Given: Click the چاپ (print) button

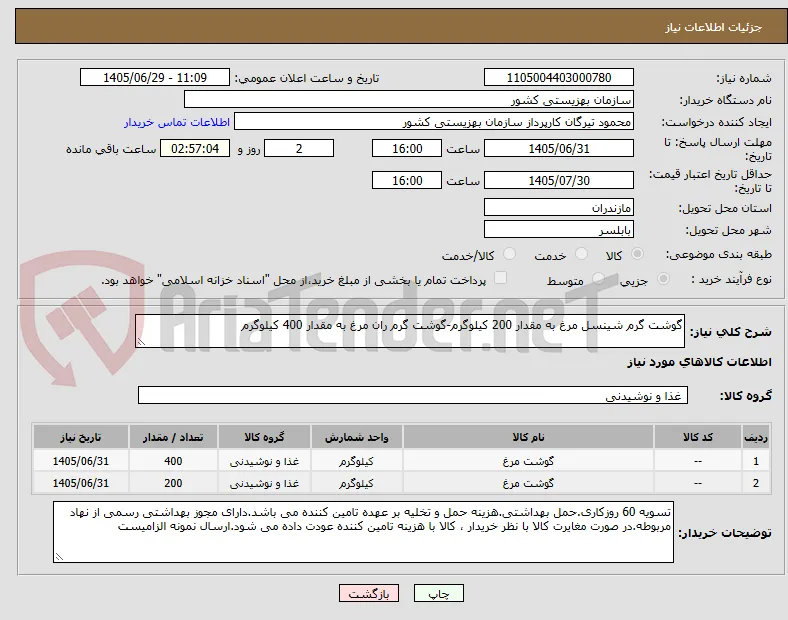Looking at the screenshot, I should [438, 593].
